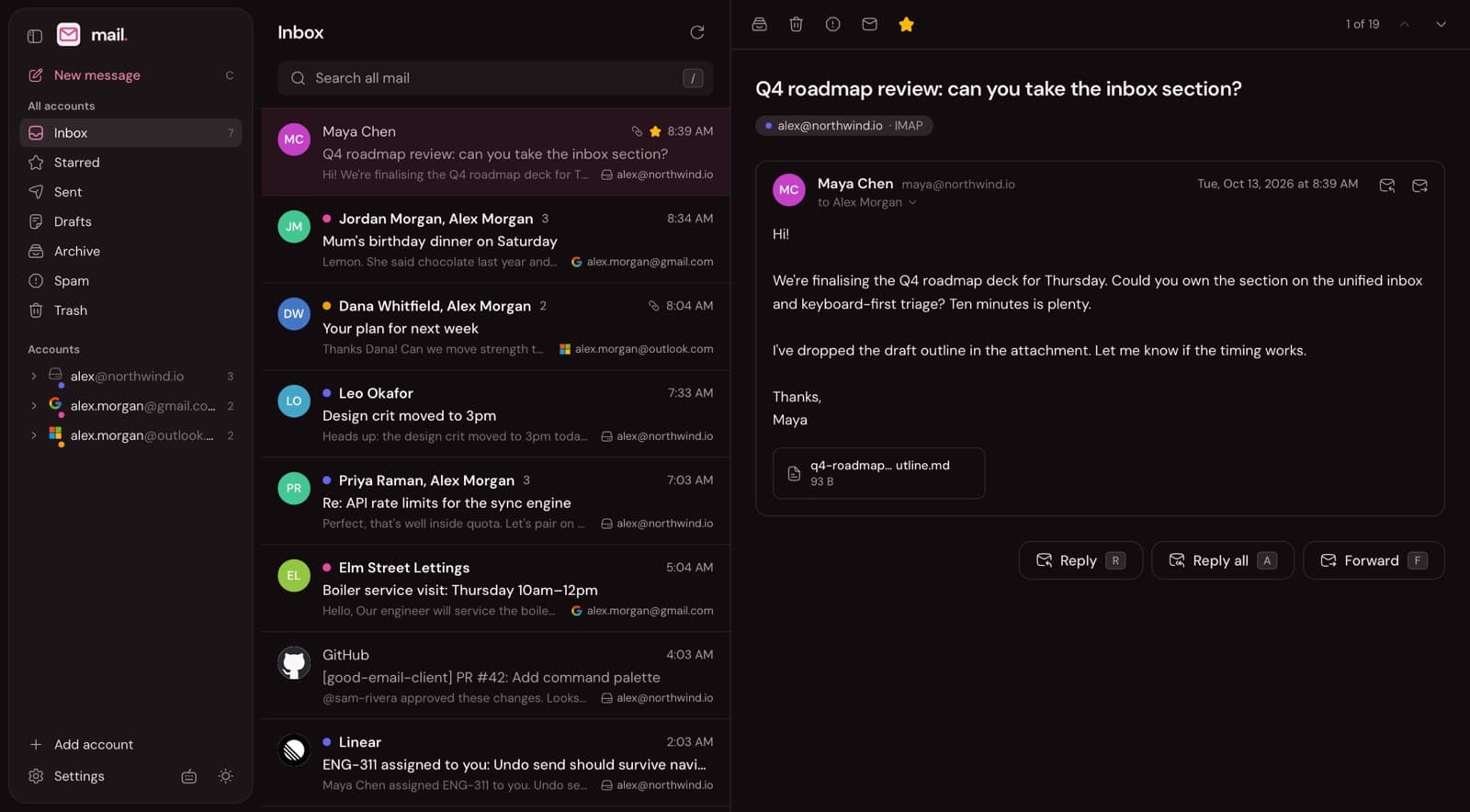Image resolution: width=1470 pixels, height=812 pixels.
Task: Open the Starred folder
Action: point(130,163)
